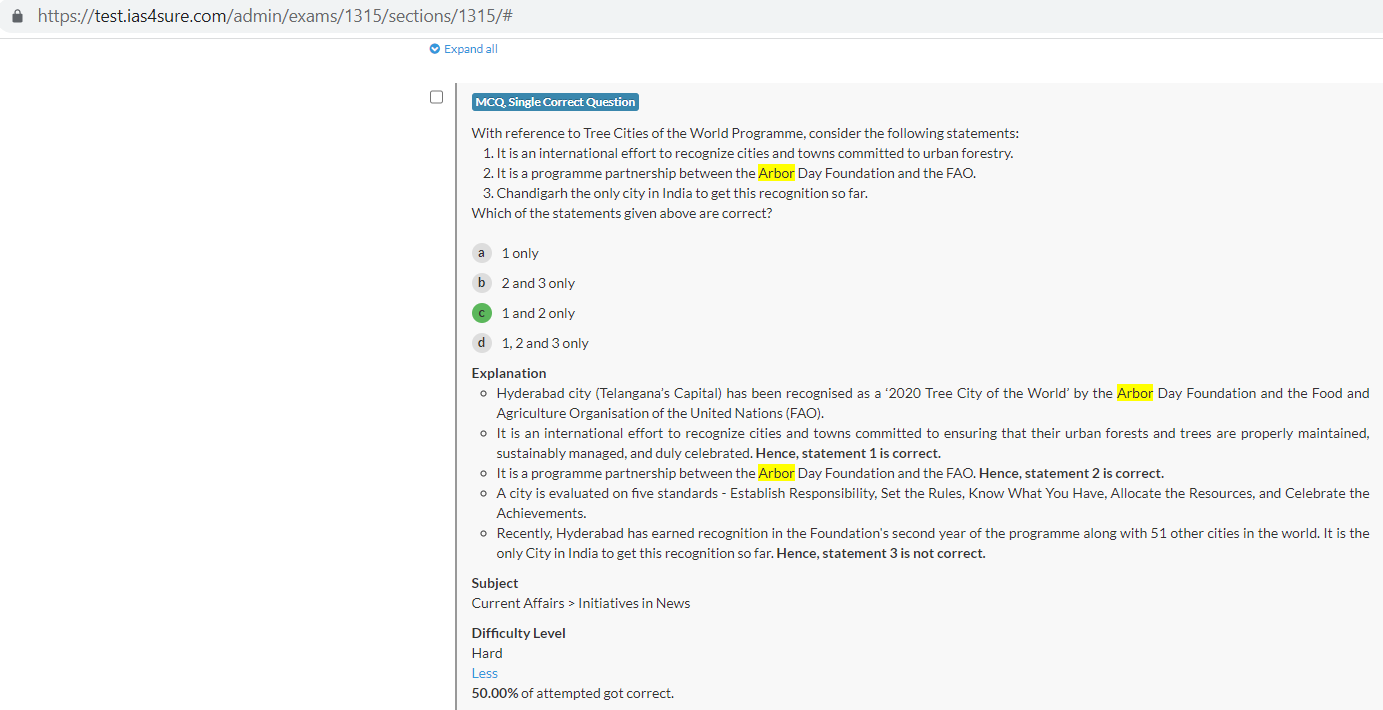Click the green circle icon for option c
Image resolution: width=1383 pixels, height=710 pixels.
(x=482, y=313)
